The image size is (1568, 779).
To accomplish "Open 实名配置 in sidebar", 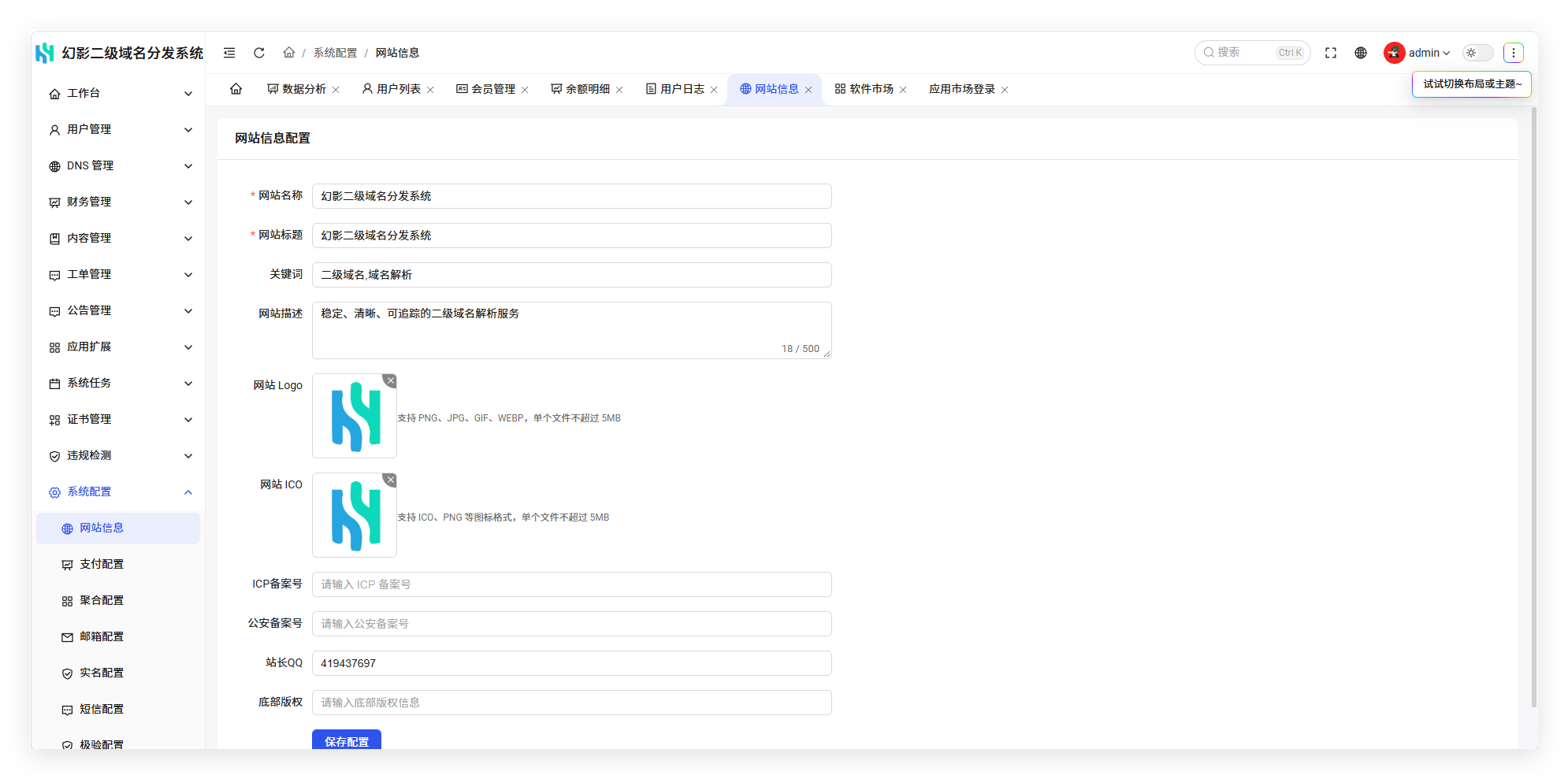I will point(118,673).
